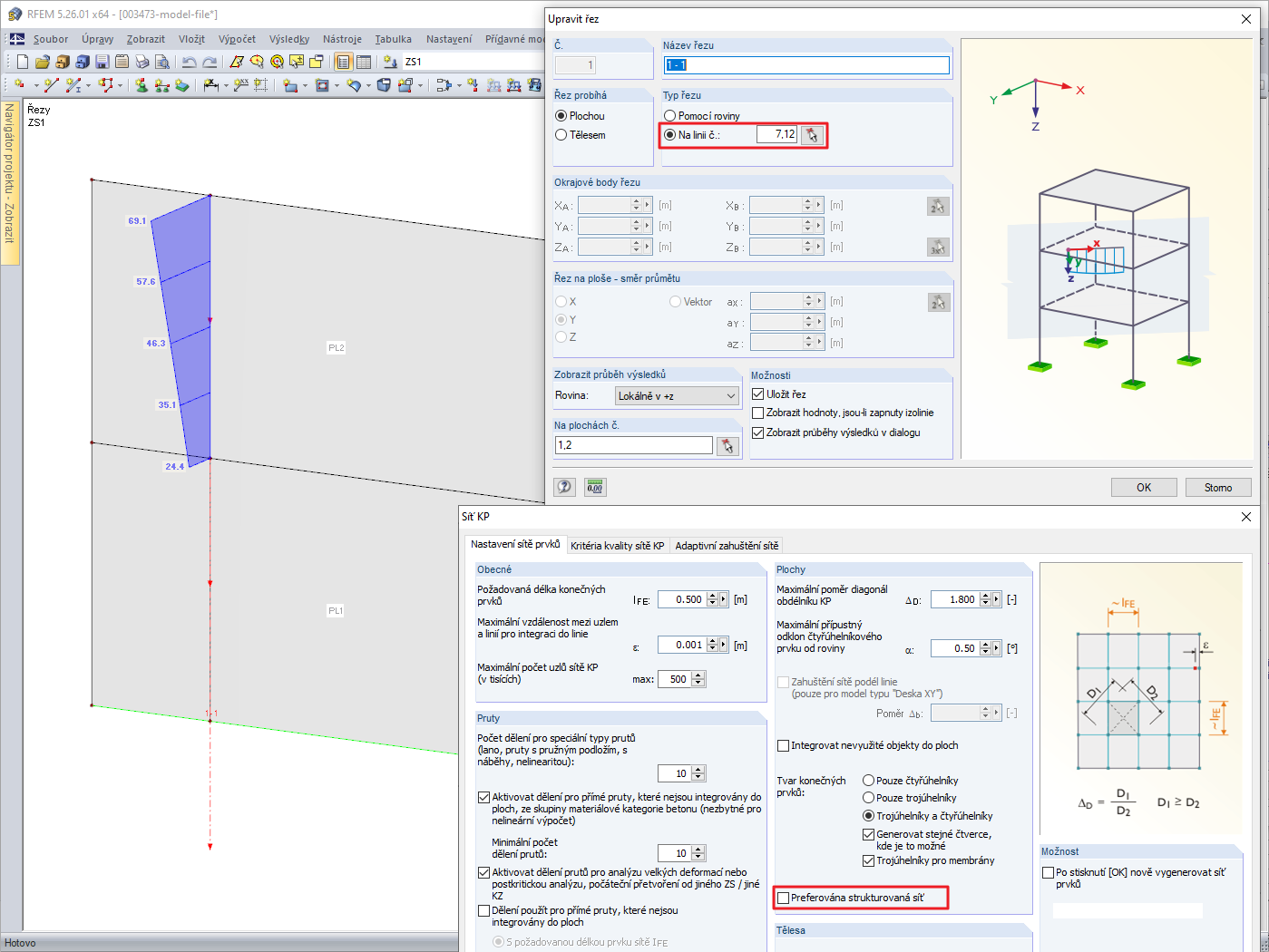Select the new surface support tool
The width and height of the screenshot is (1269, 952).
182,85
